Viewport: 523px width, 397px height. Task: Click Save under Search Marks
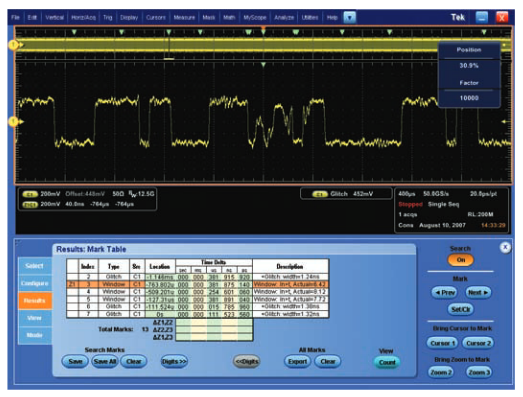tap(75, 362)
